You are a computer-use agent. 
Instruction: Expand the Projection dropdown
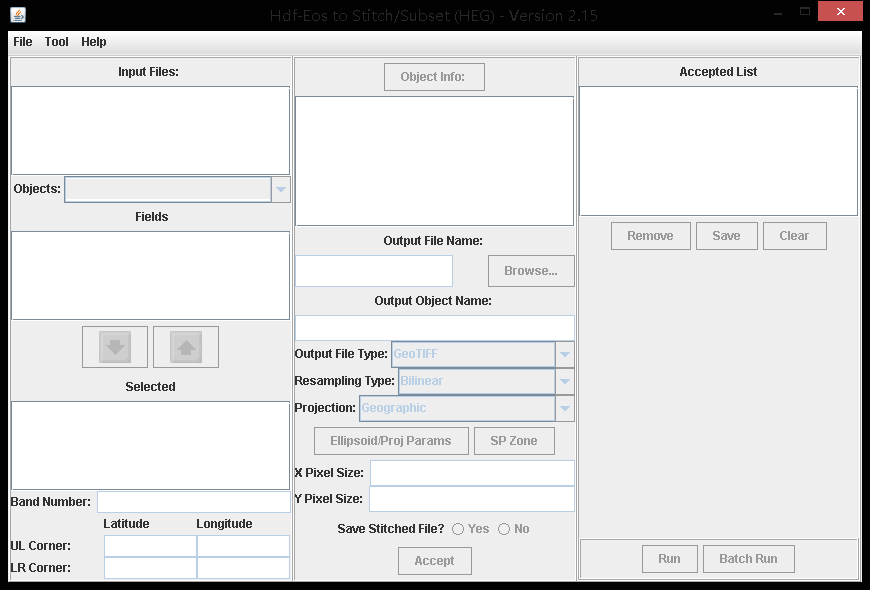pyautogui.click(x=564, y=409)
